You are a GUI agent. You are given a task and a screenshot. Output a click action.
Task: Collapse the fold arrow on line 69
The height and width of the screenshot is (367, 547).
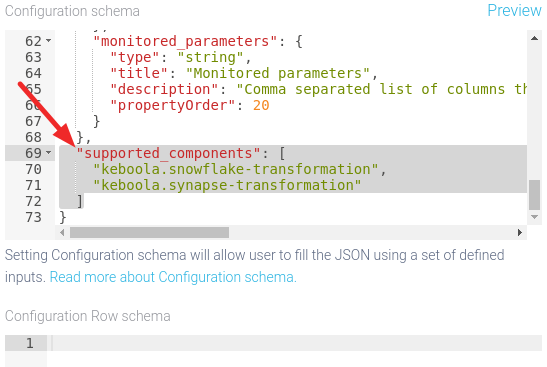pos(48,153)
